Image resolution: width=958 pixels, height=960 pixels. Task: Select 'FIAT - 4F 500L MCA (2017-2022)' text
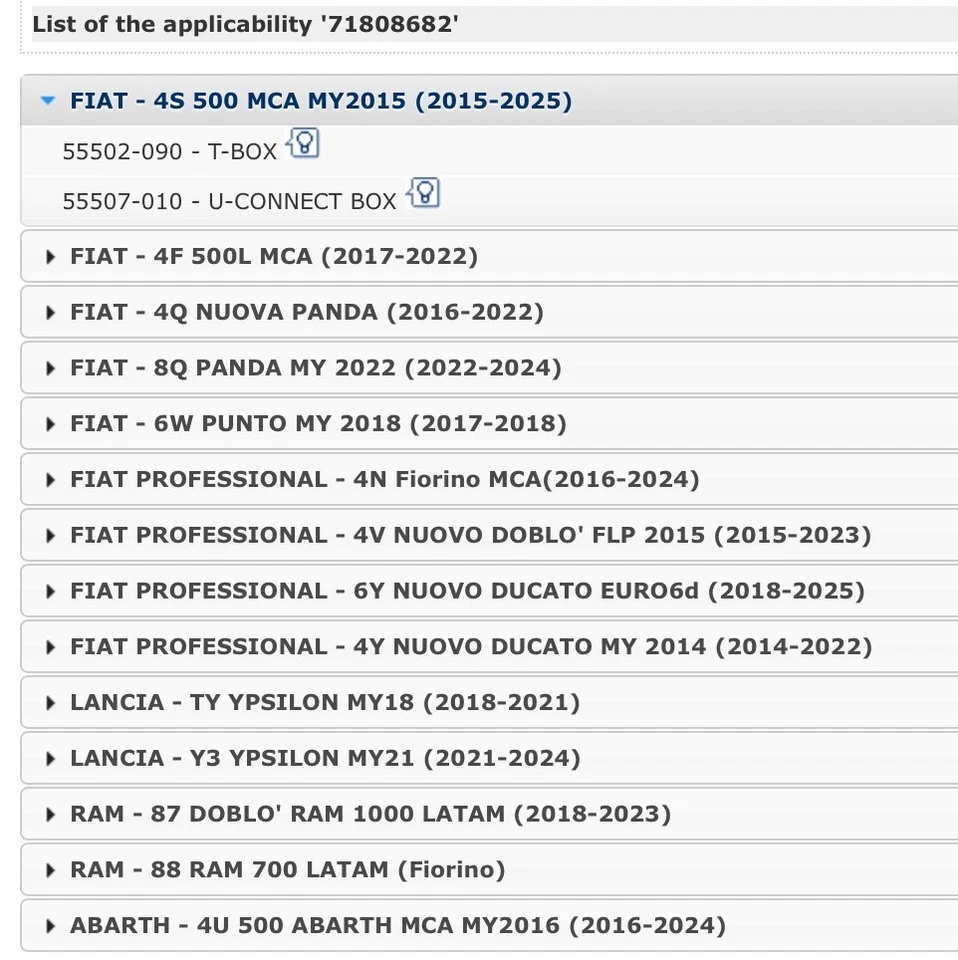pyautogui.click(x=274, y=257)
